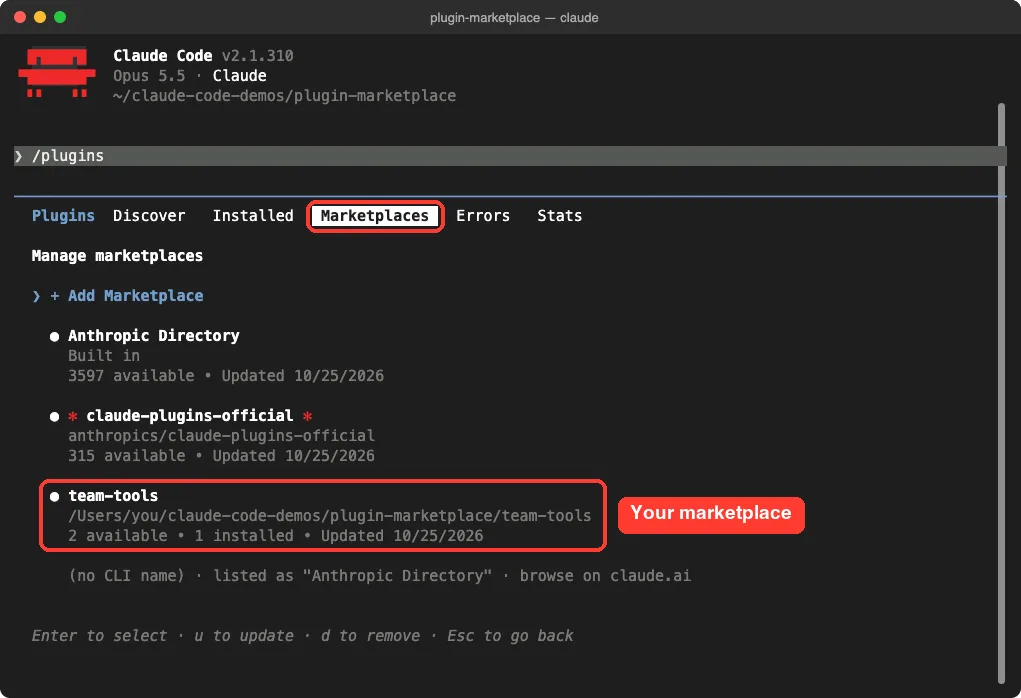Click the bullet beside team-tools
Viewport: 1021px width, 698px height.
(55, 497)
